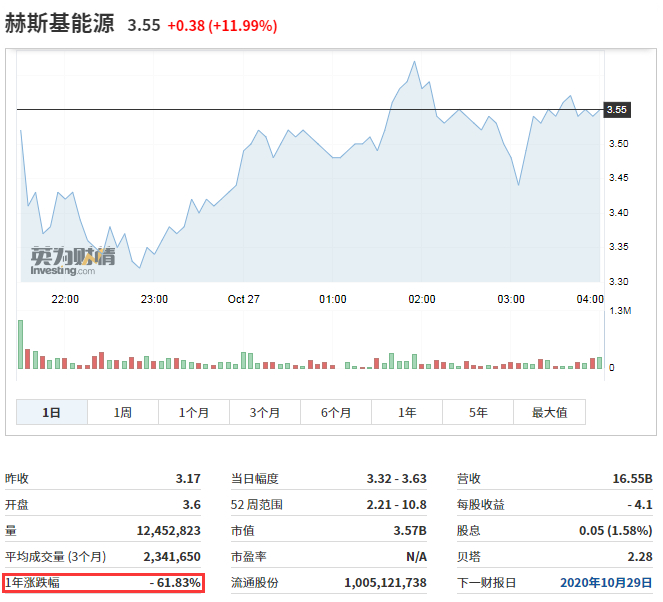The image size is (663, 602).
Task: View the 最大值 full history tab
Action: point(549,412)
